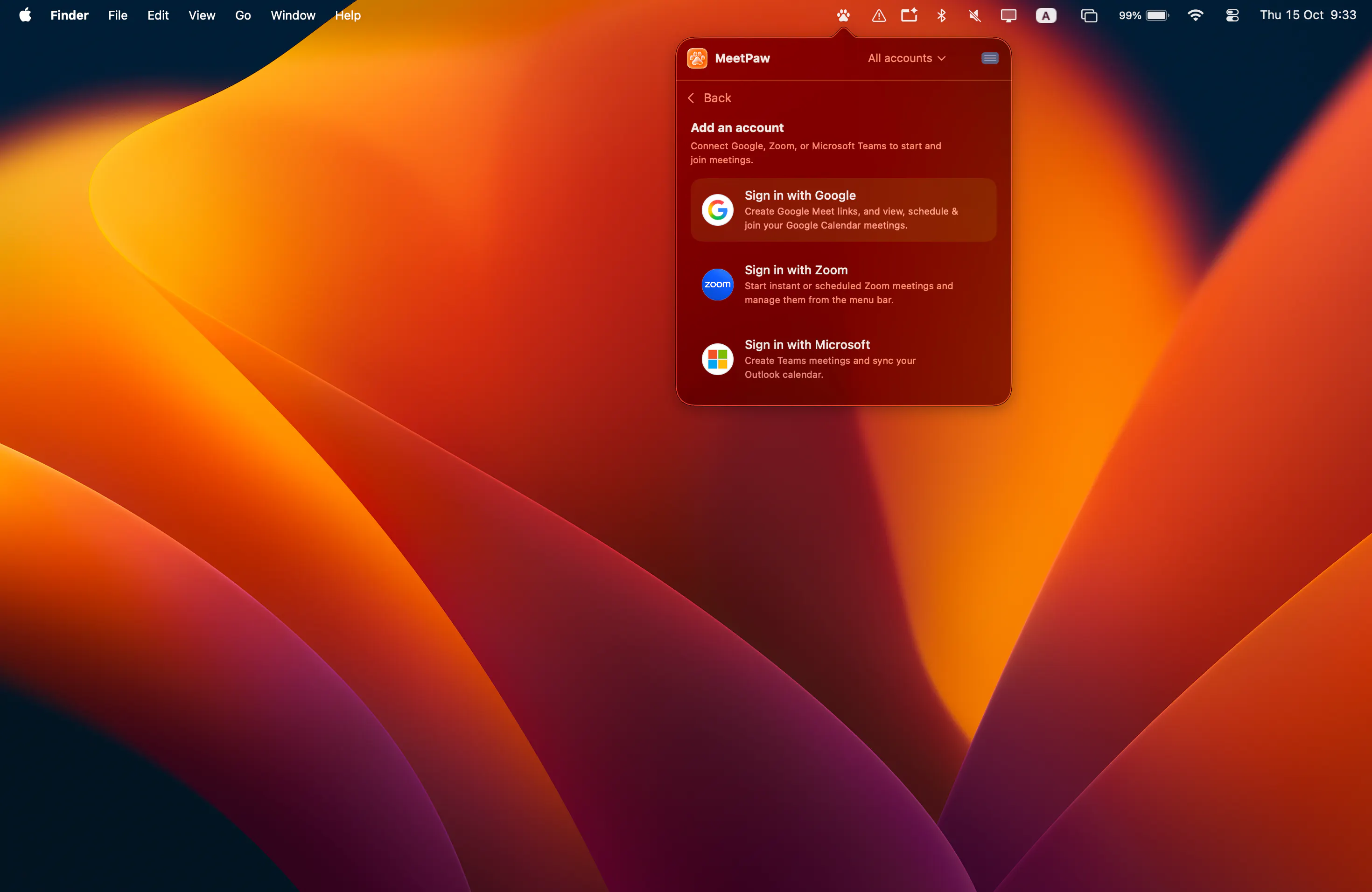Viewport: 1372px width, 892px height.
Task: Open the Finder File menu
Action: [x=118, y=15]
